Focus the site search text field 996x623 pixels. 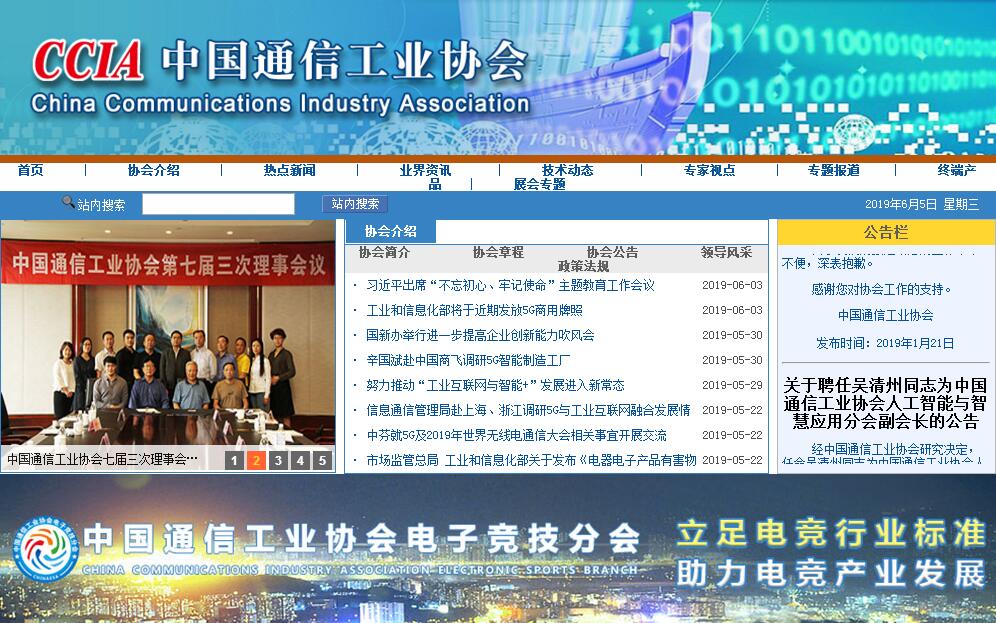click(x=218, y=204)
